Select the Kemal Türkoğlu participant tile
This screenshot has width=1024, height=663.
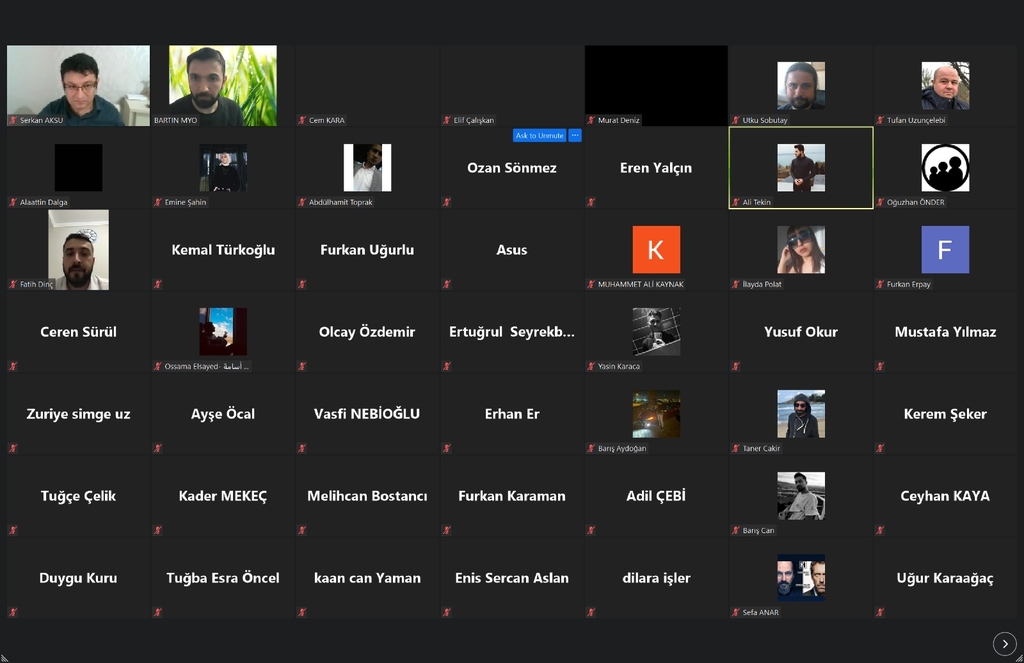(x=223, y=250)
